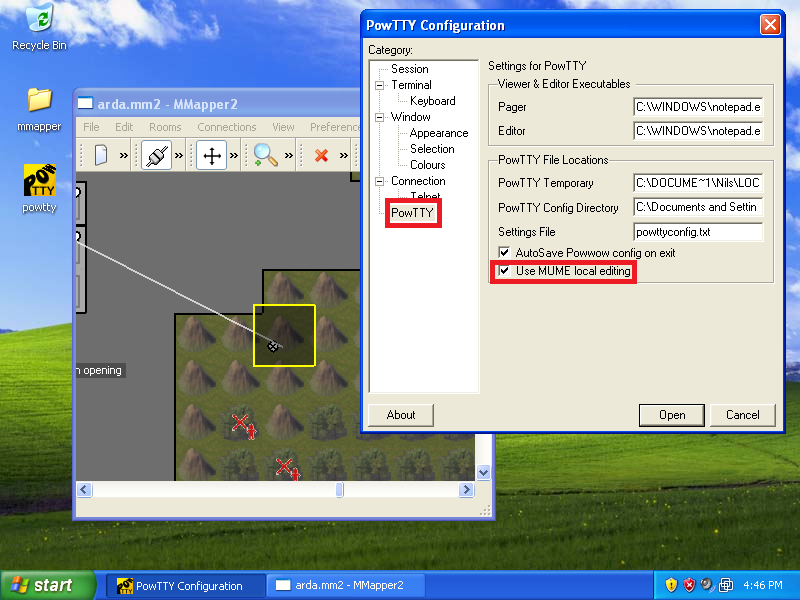Open the mmapper folder on desktop
The height and width of the screenshot is (600, 800).
[39, 109]
